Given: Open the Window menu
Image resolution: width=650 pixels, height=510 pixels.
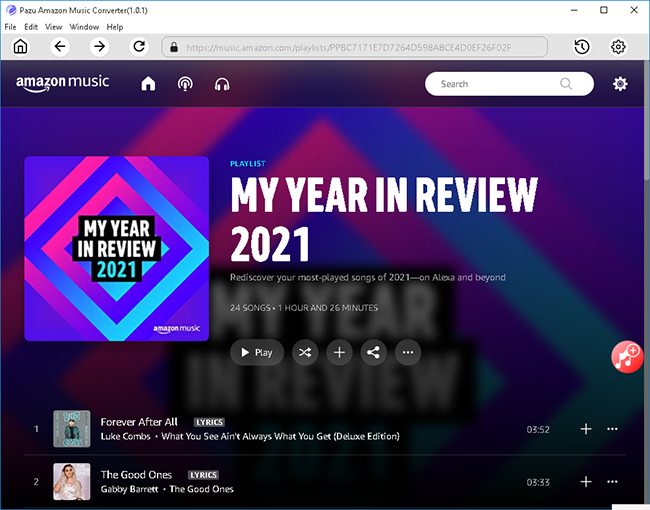Looking at the screenshot, I should coord(84,27).
